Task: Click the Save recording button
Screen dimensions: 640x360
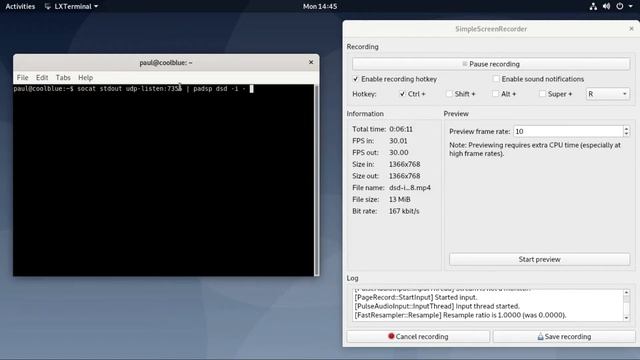Action: click(564, 337)
